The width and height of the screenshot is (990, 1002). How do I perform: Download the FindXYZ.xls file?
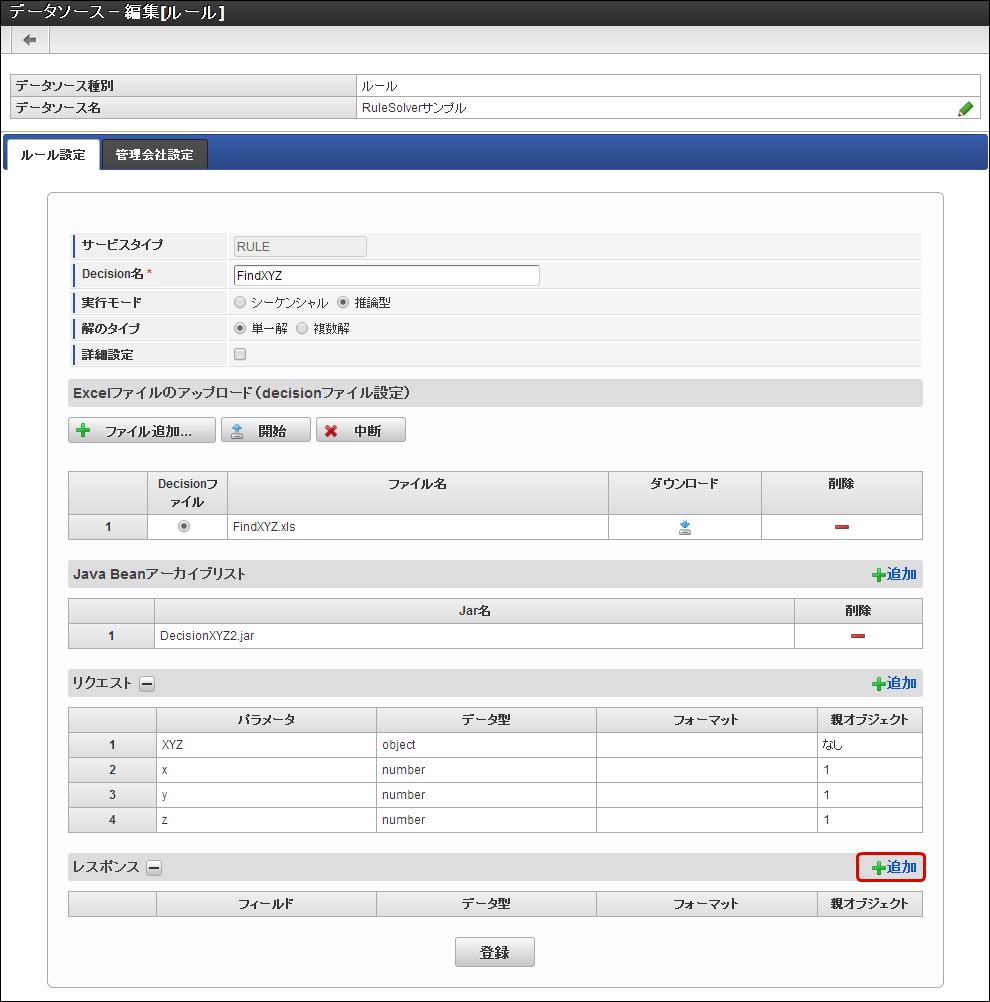[x=685, y=527]
